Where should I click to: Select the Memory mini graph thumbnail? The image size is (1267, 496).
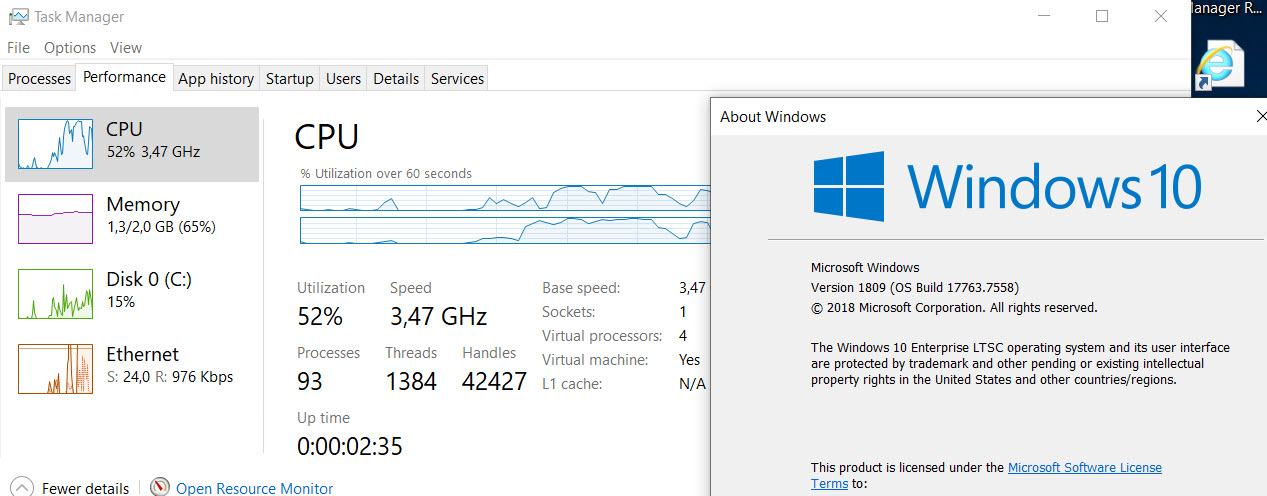[x=56, y=219]
